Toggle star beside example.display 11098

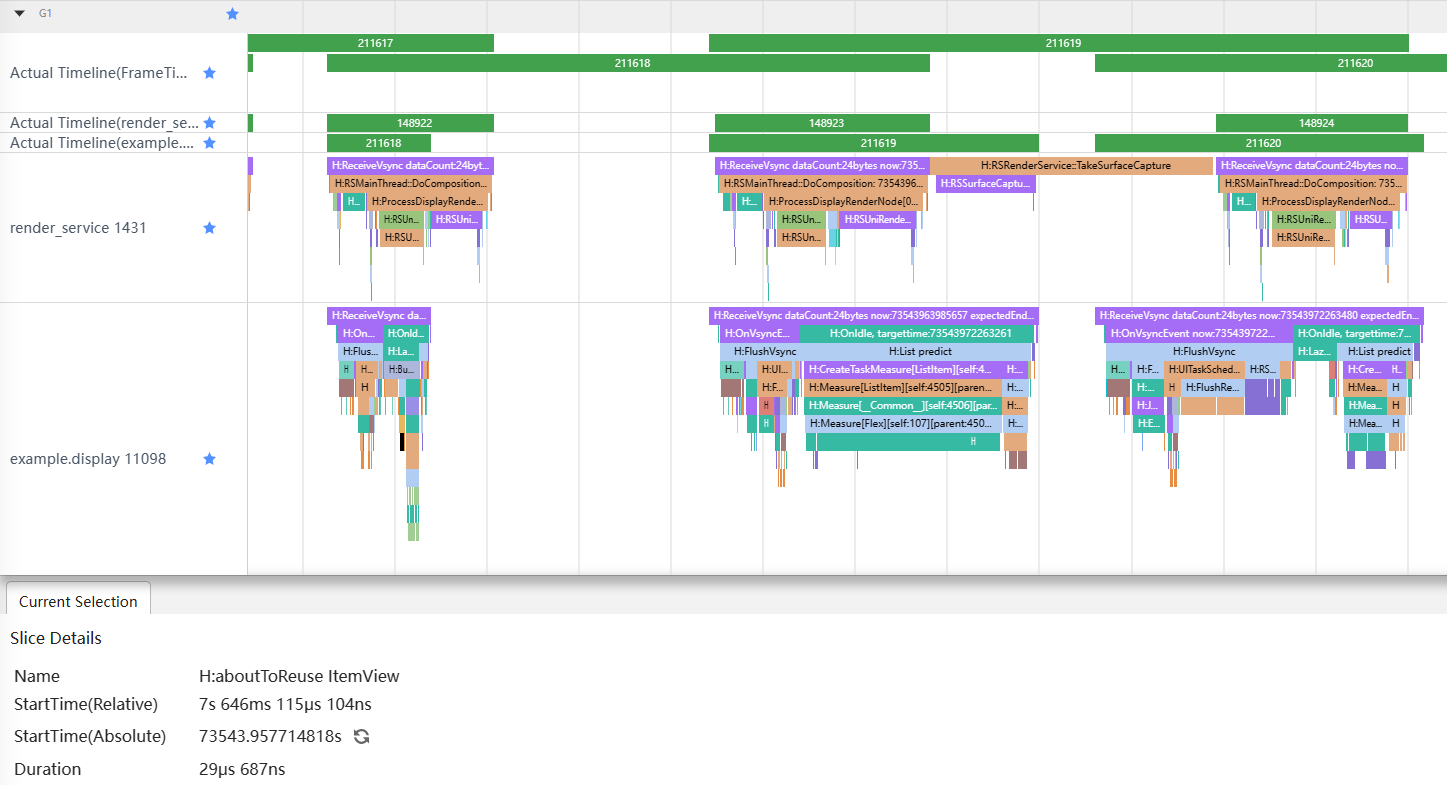click(210, 459)
